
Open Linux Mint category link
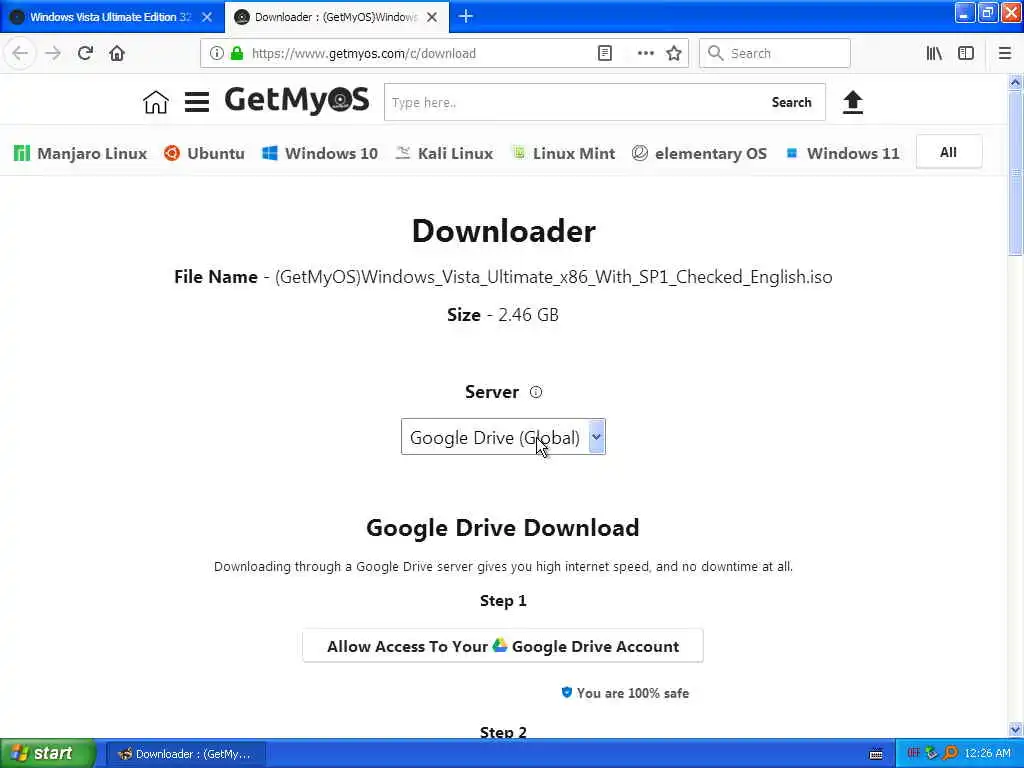tap(562, 153)
